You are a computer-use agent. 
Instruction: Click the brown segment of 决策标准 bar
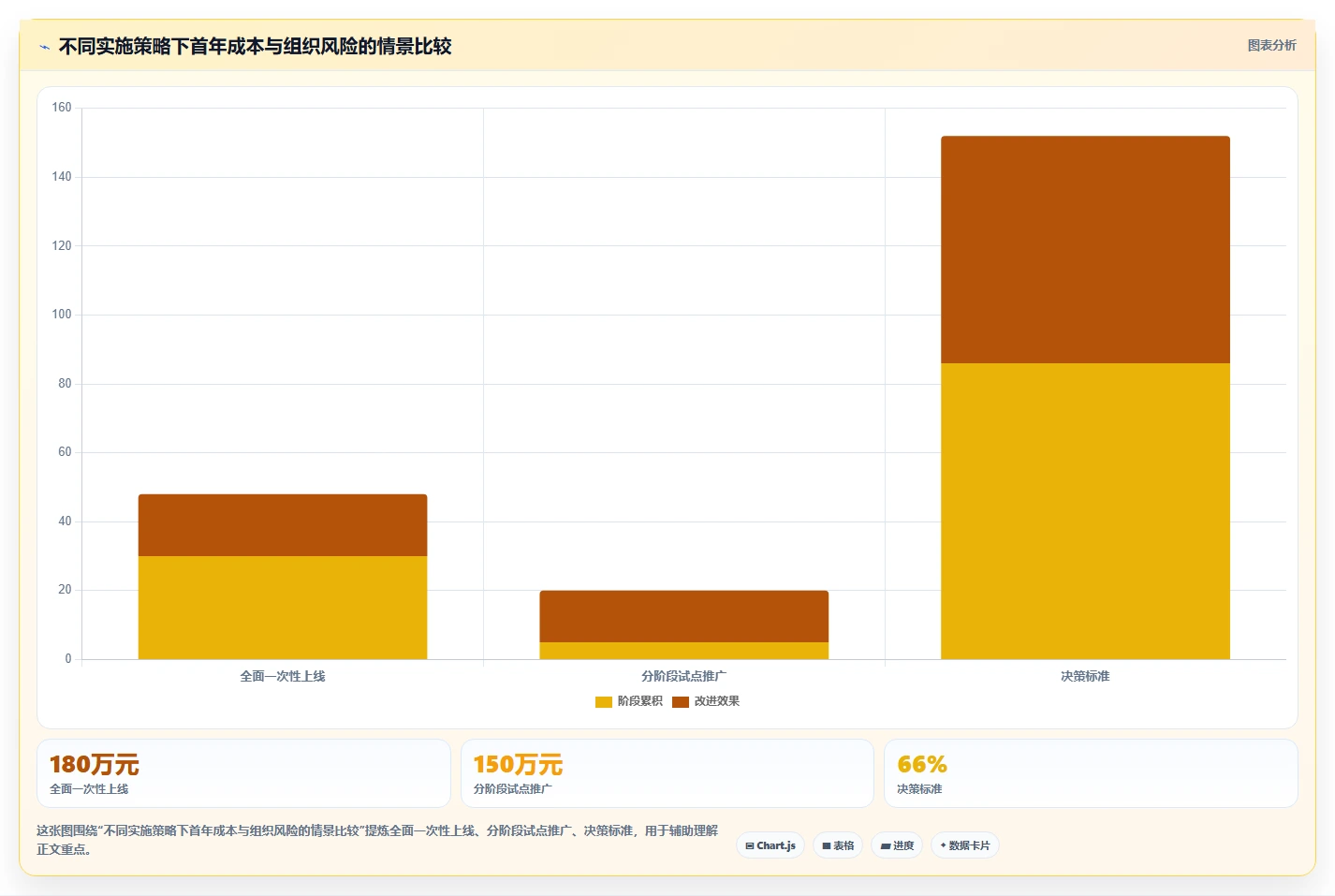pyautogui.click(x=1085, y=250)
